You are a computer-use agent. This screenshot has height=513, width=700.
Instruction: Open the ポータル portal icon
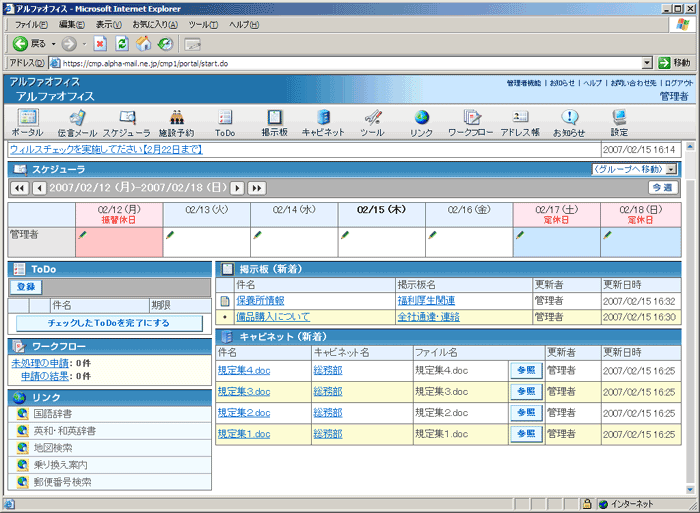click(28, 123)
